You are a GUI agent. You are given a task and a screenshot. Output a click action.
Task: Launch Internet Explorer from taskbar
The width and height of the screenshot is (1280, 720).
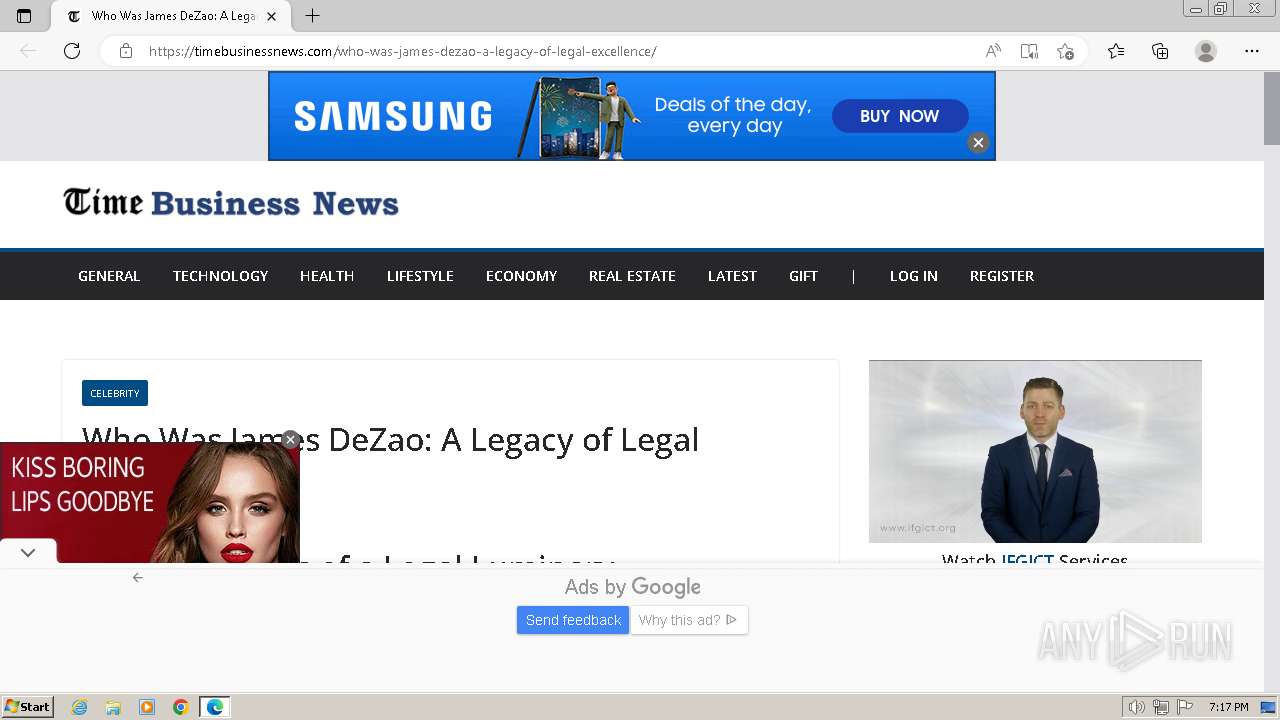(x=80, y=707)
